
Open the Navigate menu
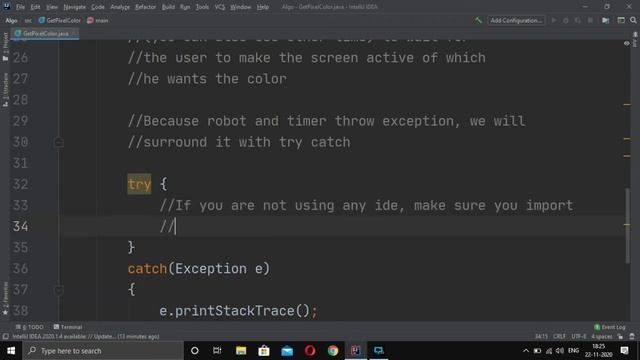pyautogui.click(x=75, y=7)
